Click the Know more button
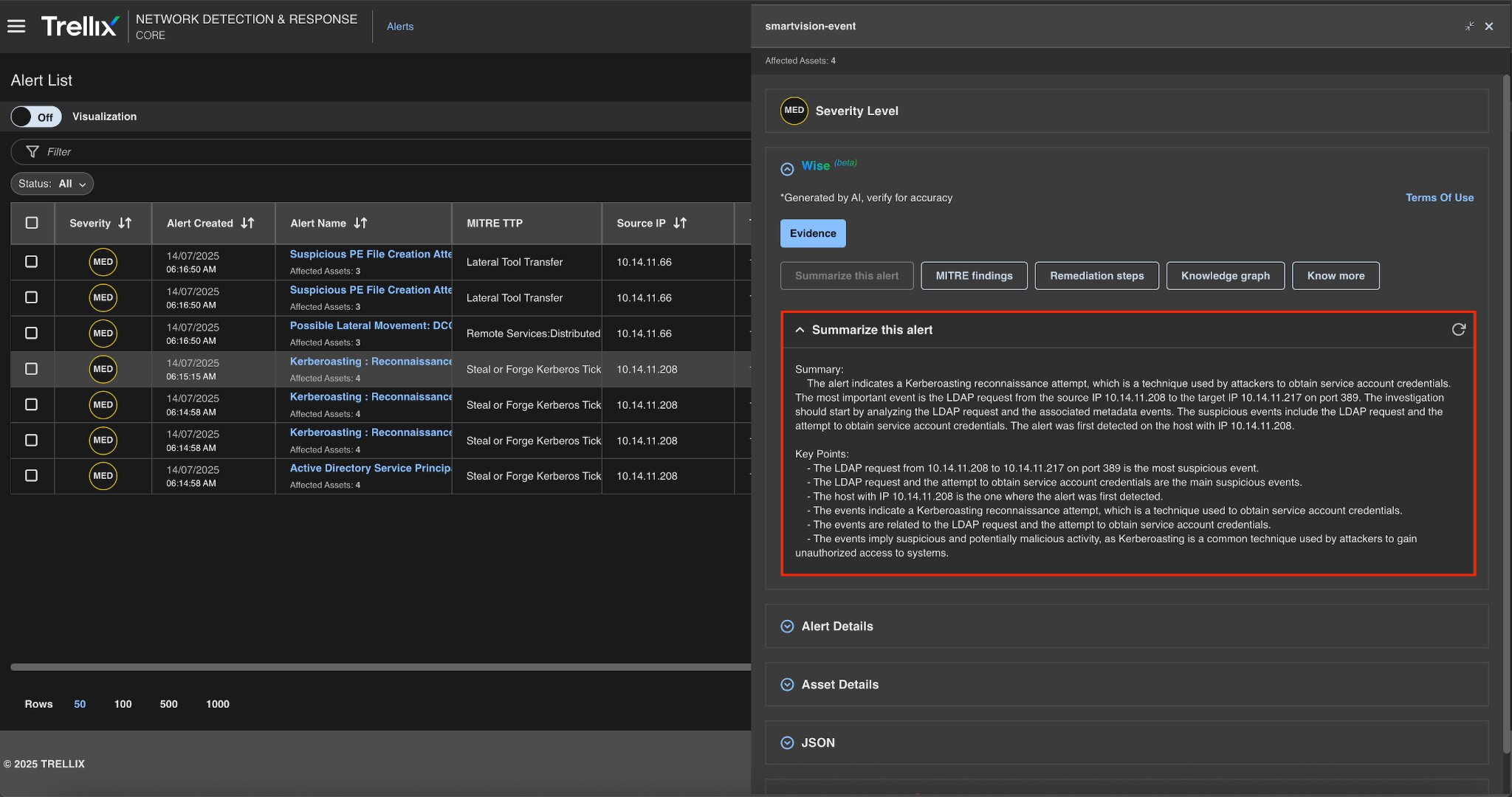Screen dimensions: 1512x797 coord(1336,276)
